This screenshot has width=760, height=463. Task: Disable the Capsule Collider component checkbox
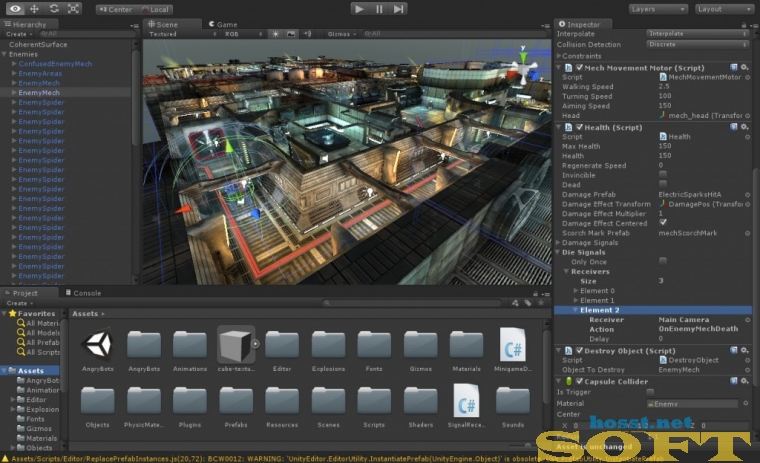click(x=579, y=382)
